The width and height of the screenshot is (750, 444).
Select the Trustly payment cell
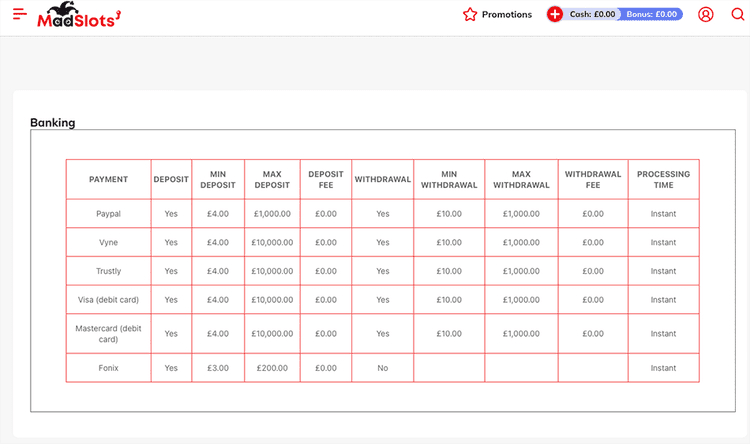click(109, 271)
